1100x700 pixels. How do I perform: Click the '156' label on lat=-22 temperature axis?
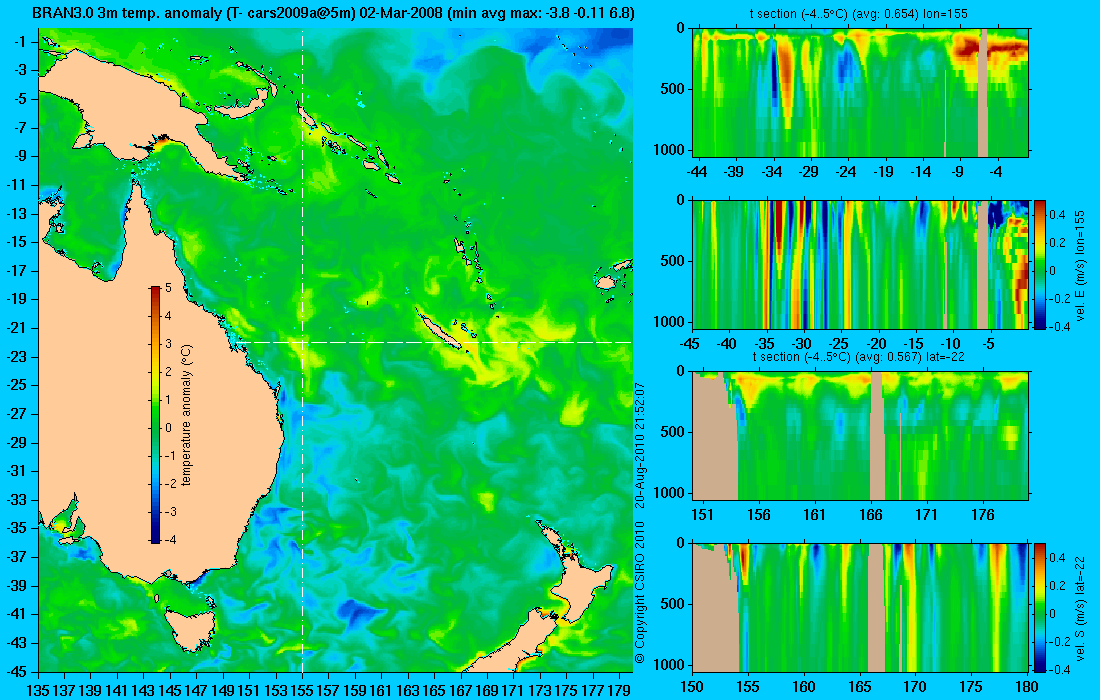[x=758, y=515]
